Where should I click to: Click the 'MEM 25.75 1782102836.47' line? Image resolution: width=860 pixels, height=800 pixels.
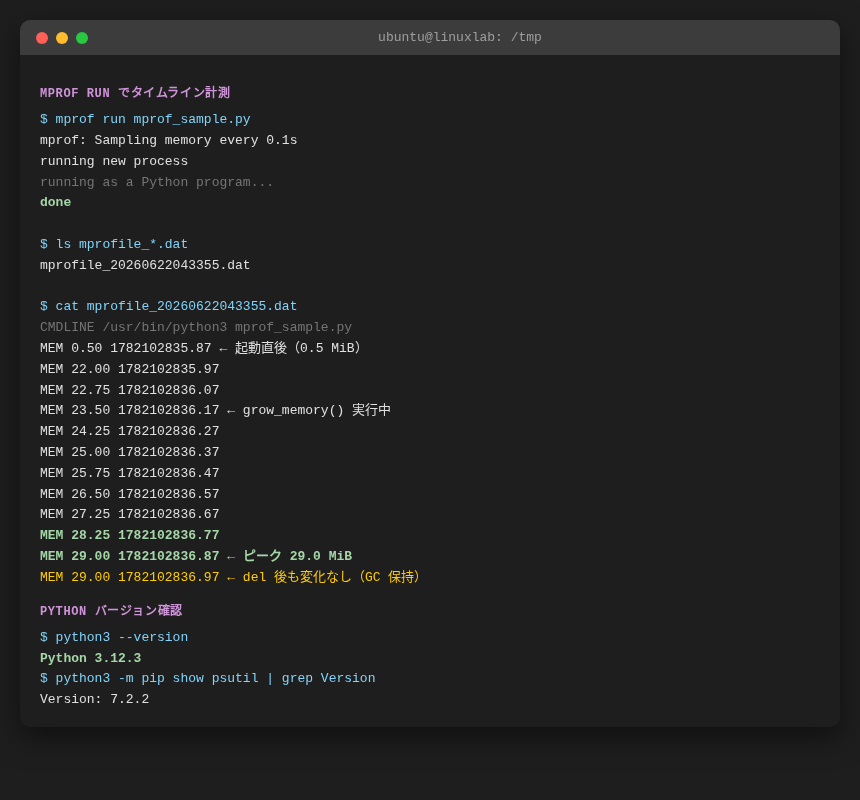(x=129, y=473)
